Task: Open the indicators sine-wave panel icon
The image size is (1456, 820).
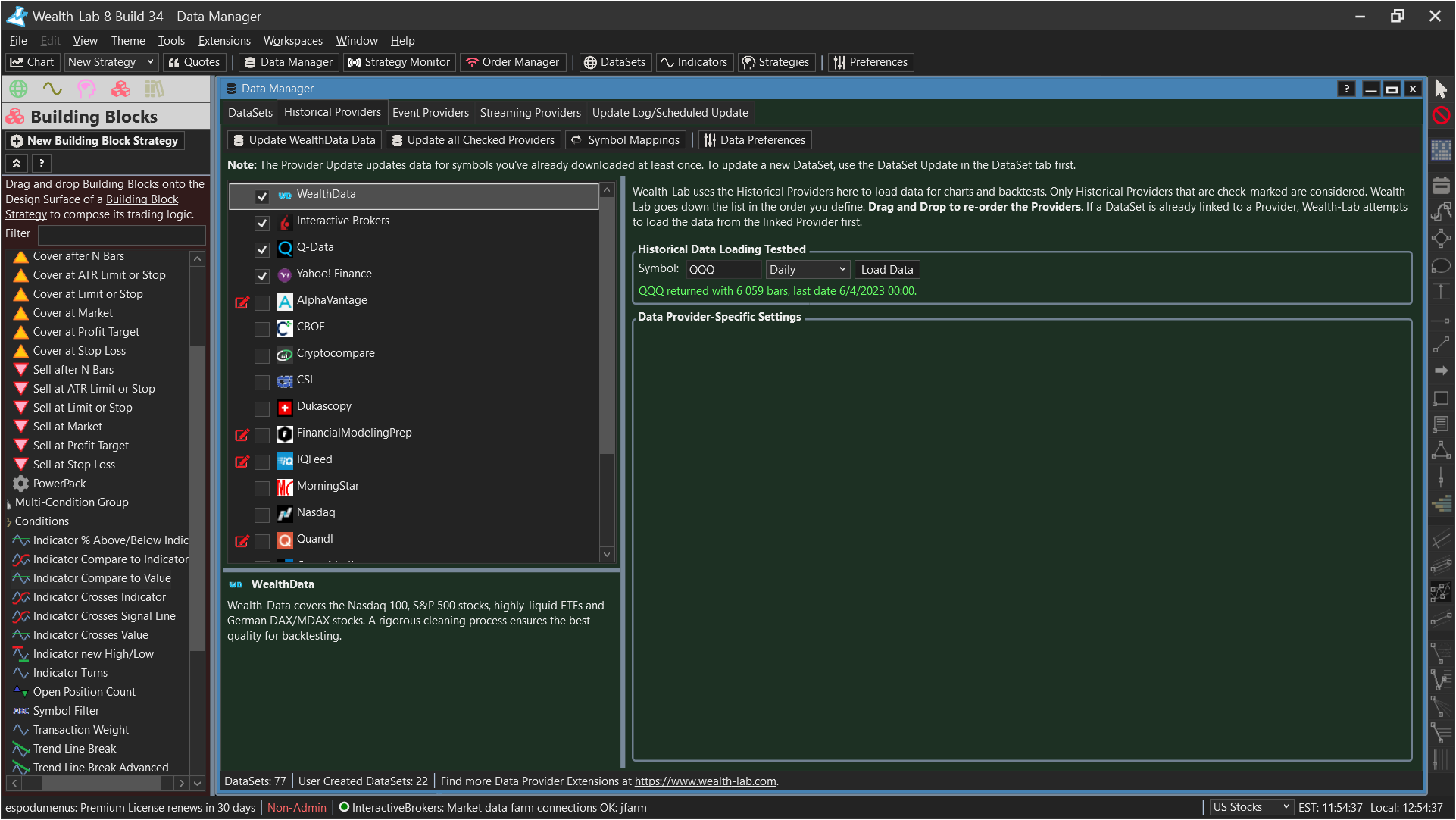Action: point(52,89)
